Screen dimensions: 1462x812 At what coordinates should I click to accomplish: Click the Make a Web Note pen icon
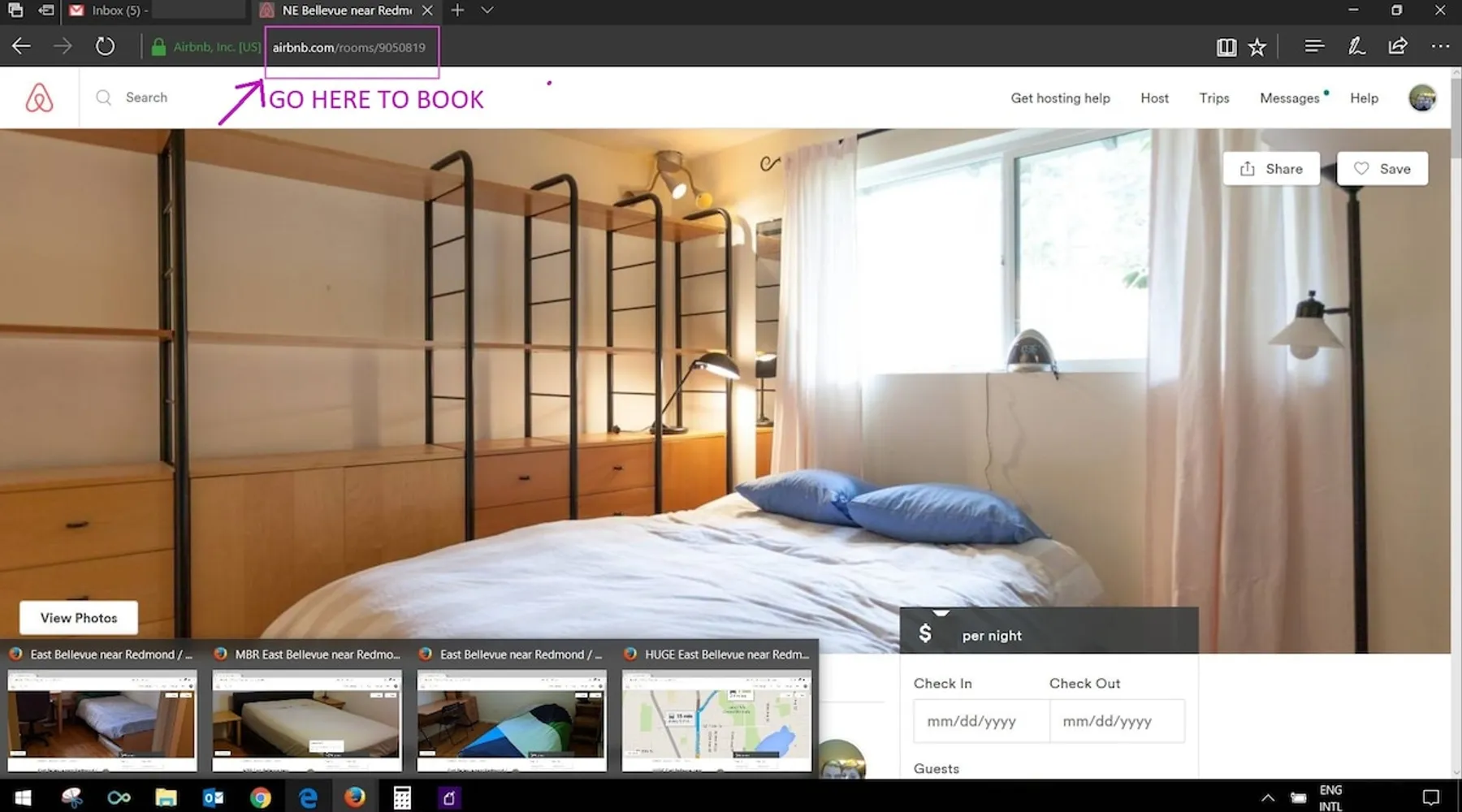pyautogui.click(x=1356, y=46)
